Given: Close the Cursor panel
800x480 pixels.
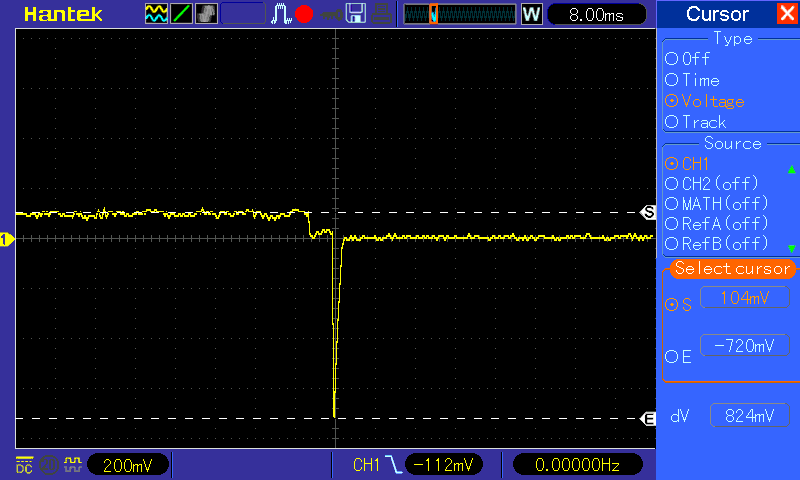Looking at the screenshot, I should coord(787,13).
